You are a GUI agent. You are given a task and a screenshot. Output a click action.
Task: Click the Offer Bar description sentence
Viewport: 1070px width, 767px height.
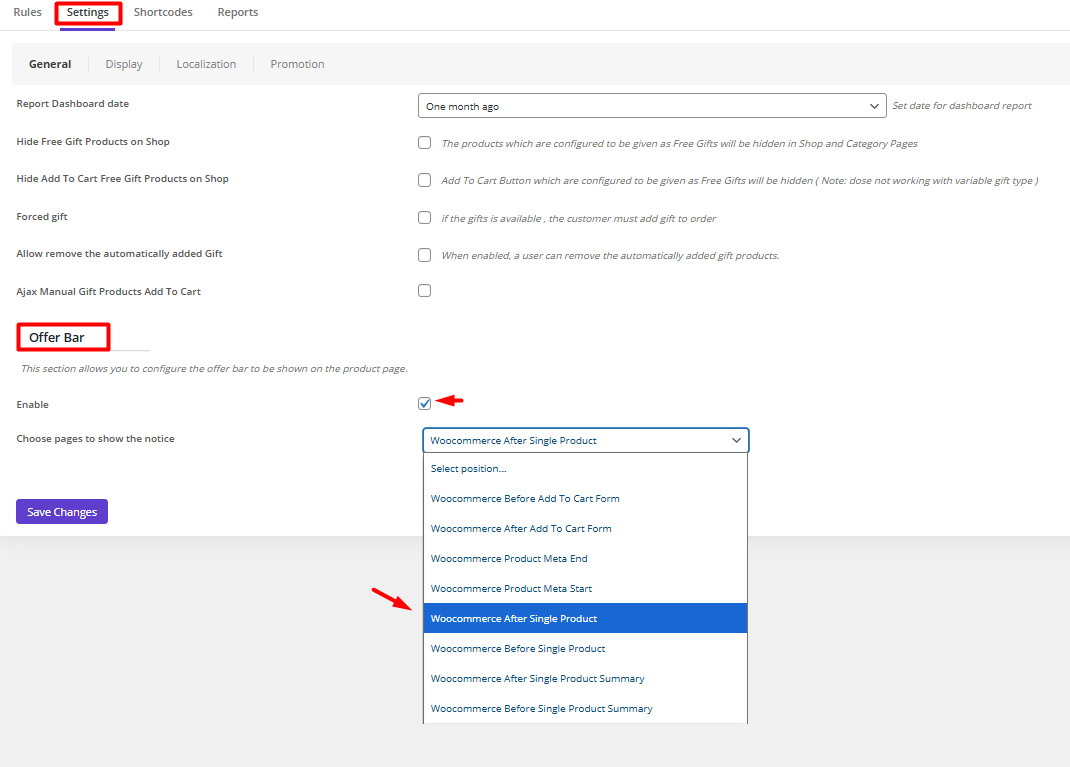214,368
